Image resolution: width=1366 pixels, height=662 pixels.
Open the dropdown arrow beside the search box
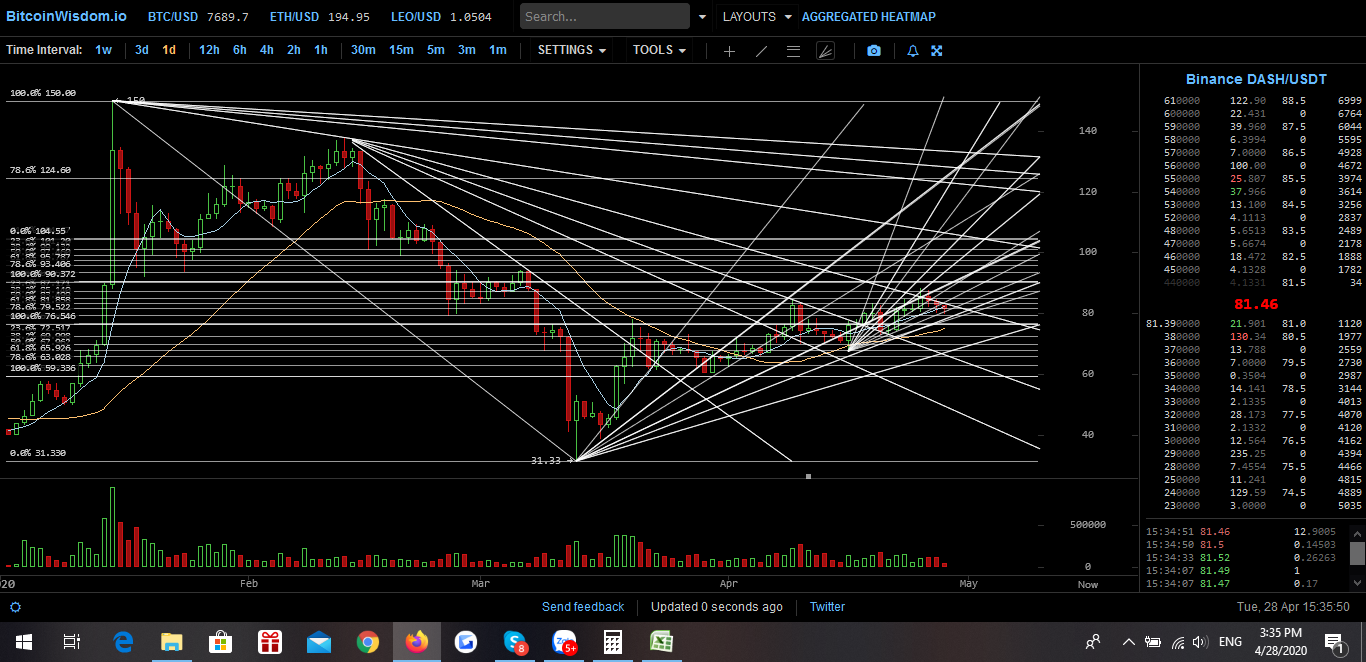point(702,17)
